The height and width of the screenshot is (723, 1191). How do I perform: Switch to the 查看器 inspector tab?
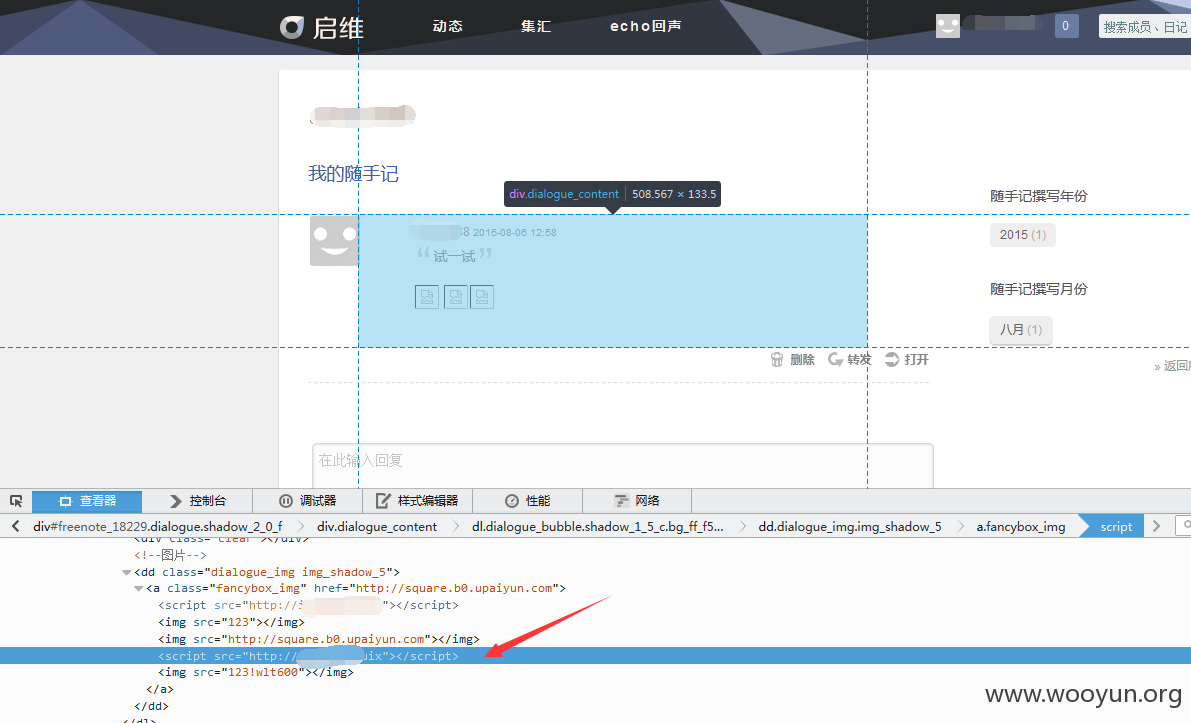pos(87,501)
